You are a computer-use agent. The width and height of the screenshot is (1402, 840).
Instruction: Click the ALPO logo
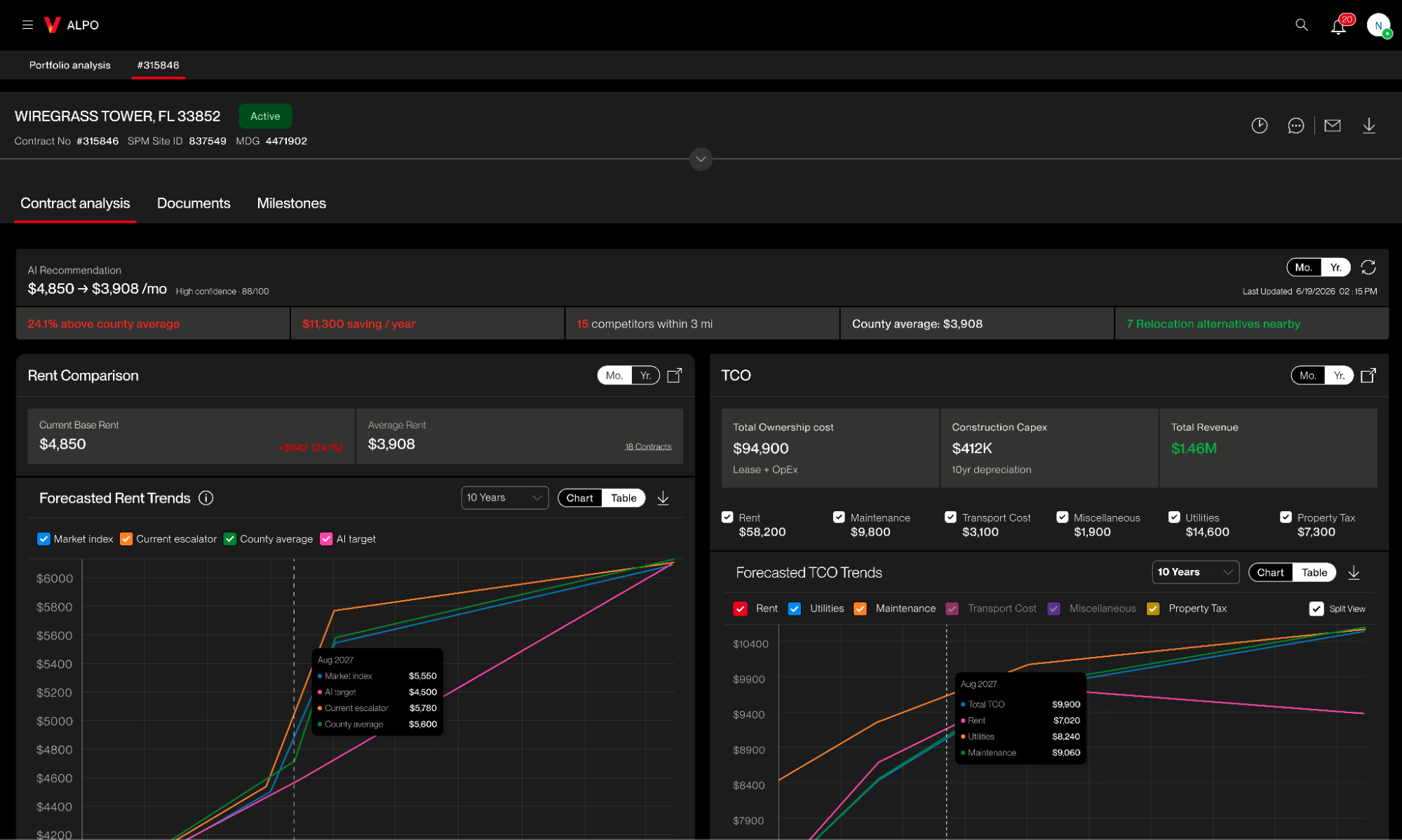(x=72, y=25)
